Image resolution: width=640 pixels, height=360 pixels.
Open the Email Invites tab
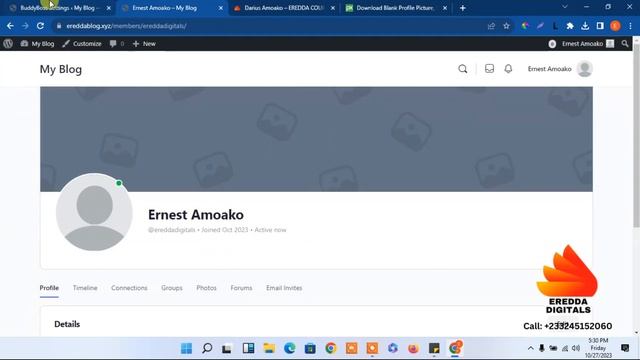tap(284, 288)
